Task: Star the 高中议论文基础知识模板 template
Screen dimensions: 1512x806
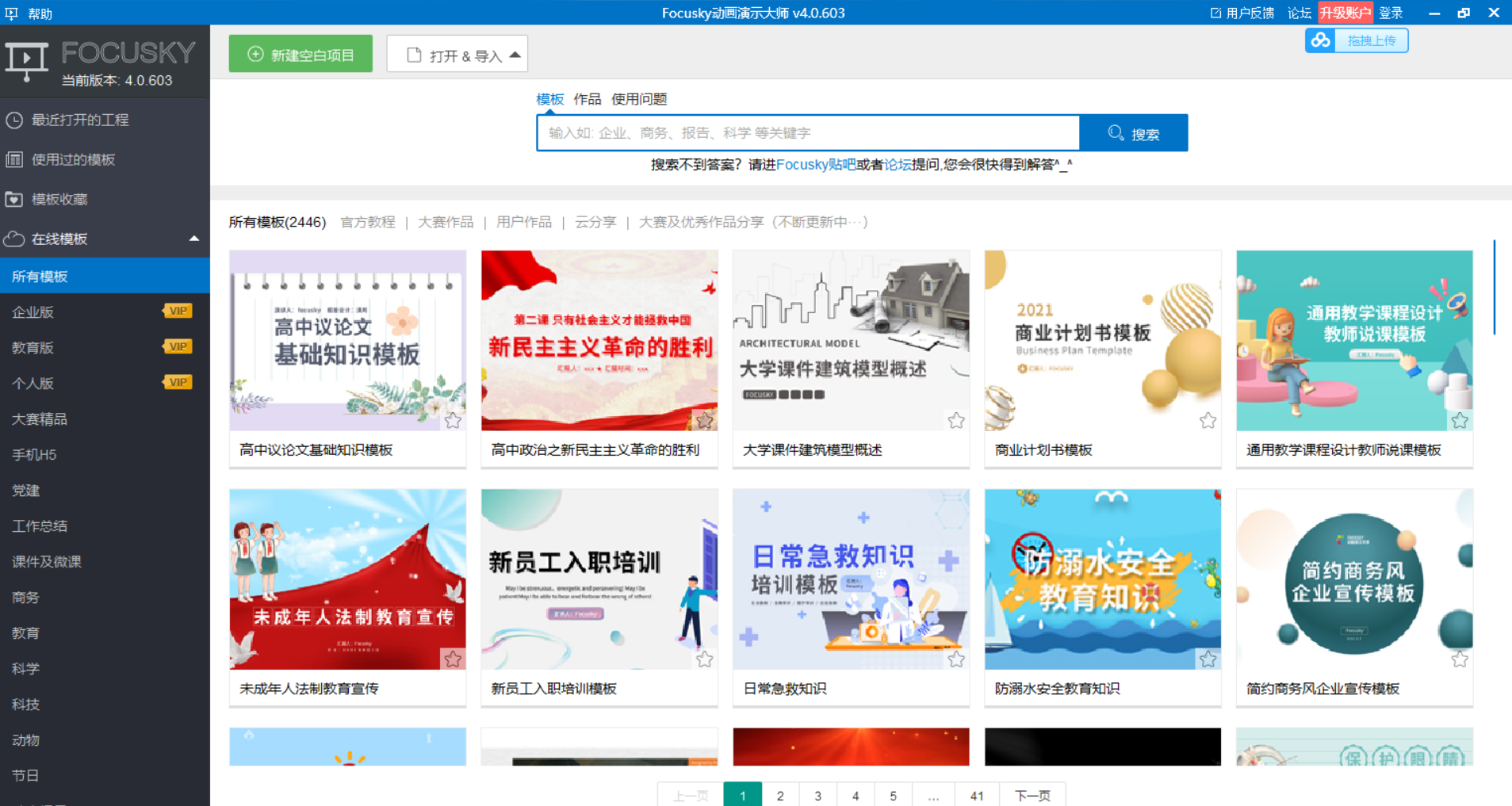Action: coord(454,422)
